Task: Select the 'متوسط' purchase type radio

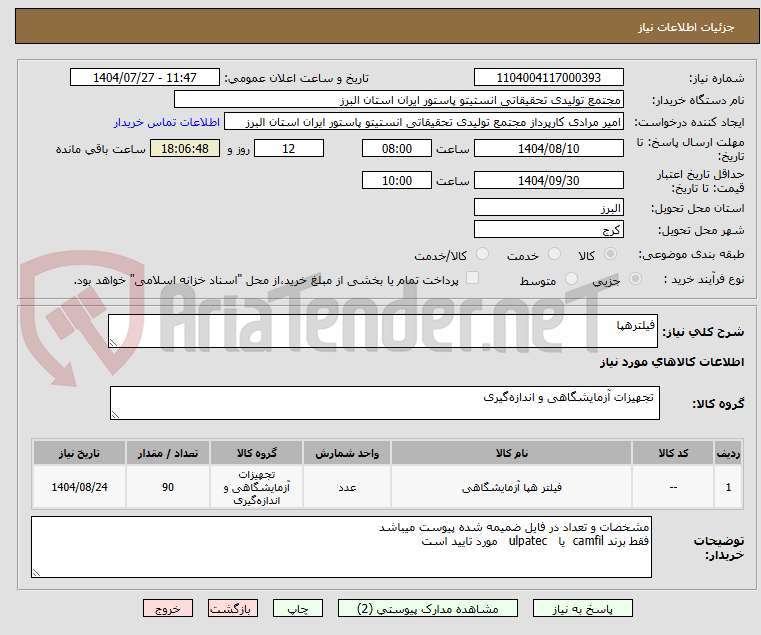Action: (571, 279)
